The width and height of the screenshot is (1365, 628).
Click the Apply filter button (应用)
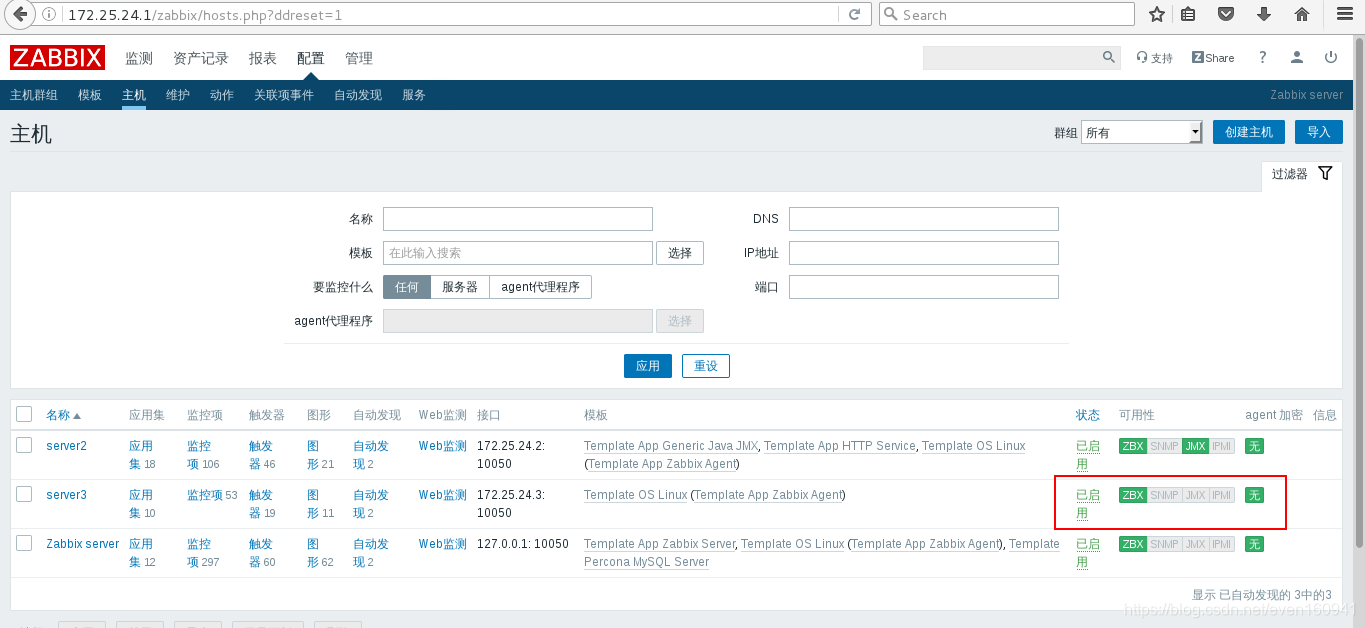pos(648,366)
